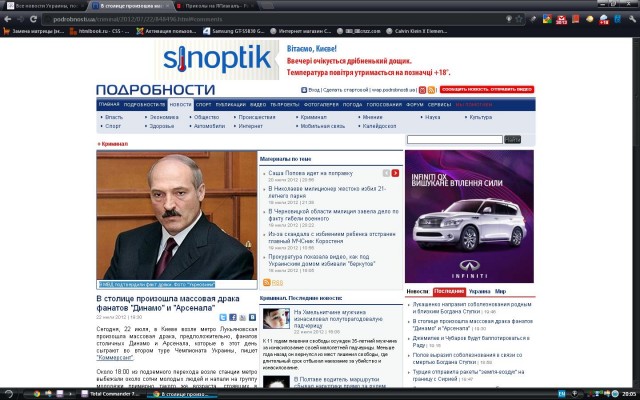Open ФОТОГАЛЕРЕЯ in the main navigation
This screenshot has height=400, width=640.
pyautogui.click(x=321, y=104)
